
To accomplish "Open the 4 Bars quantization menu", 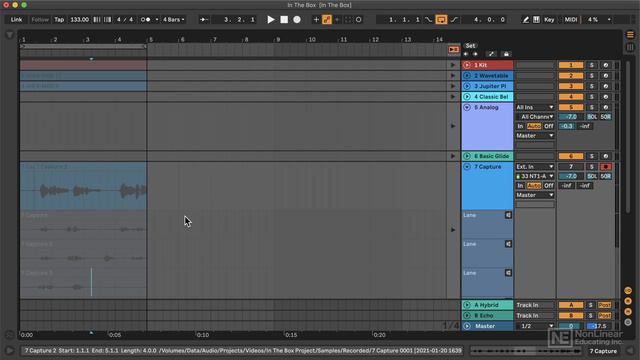I will tap(174, 19).
